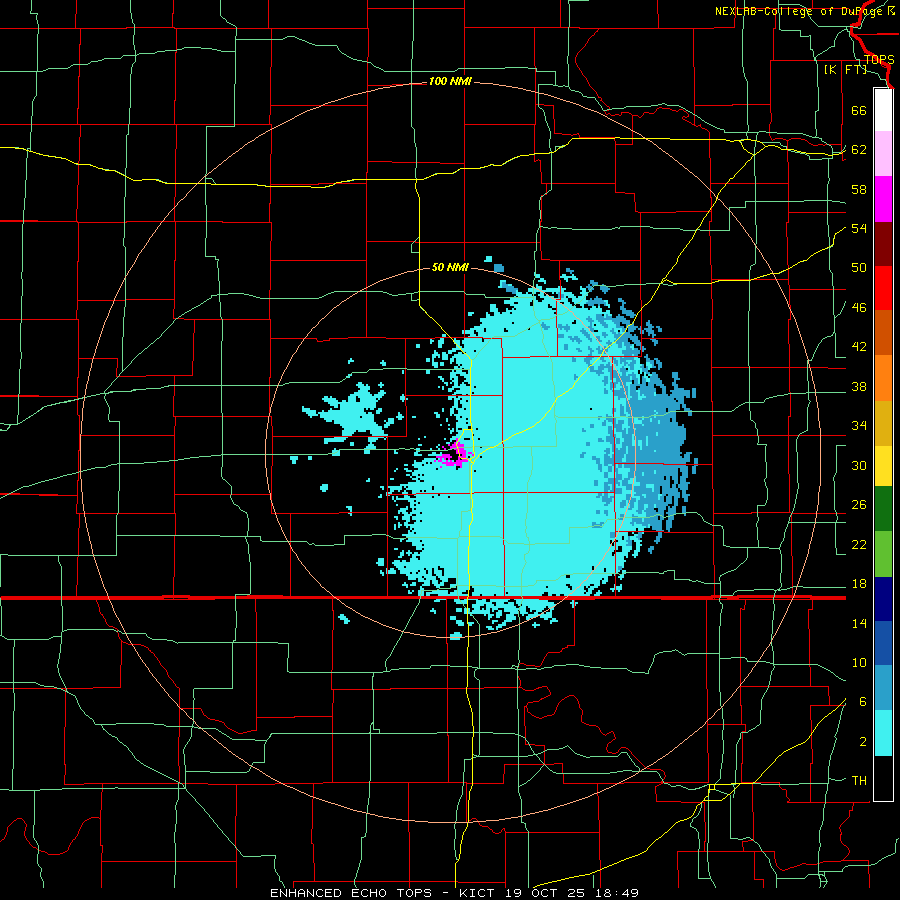Click the 18 legend value
Viewport: 900px width, 900px height.
click(859, 584)
